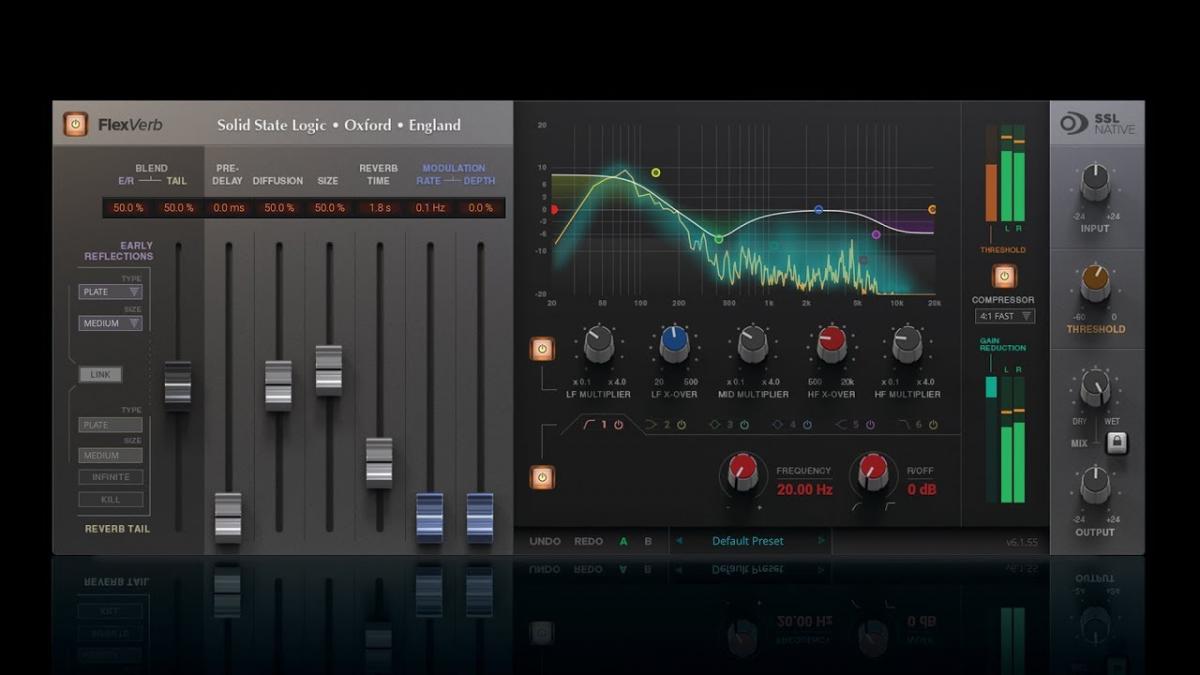Toggle the Compressor power button
Screen dimensions: 1200x675
point(1004,276)
